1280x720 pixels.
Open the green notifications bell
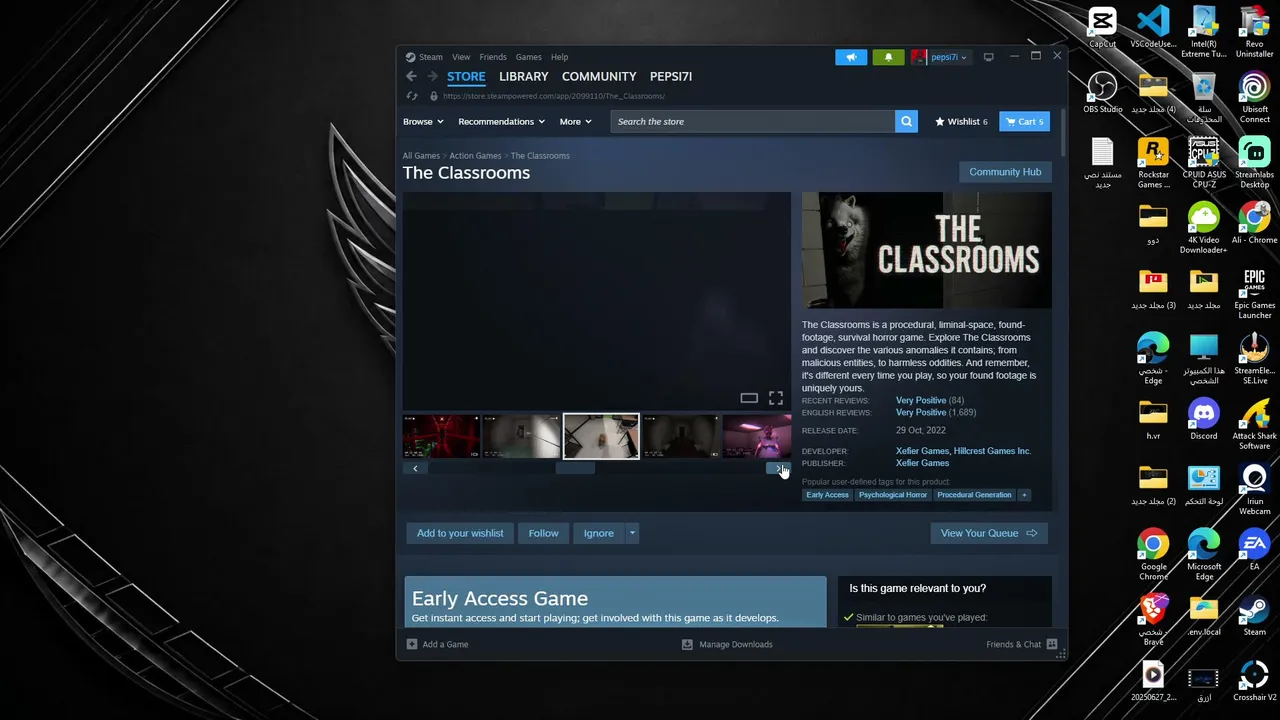click(889, 57)
